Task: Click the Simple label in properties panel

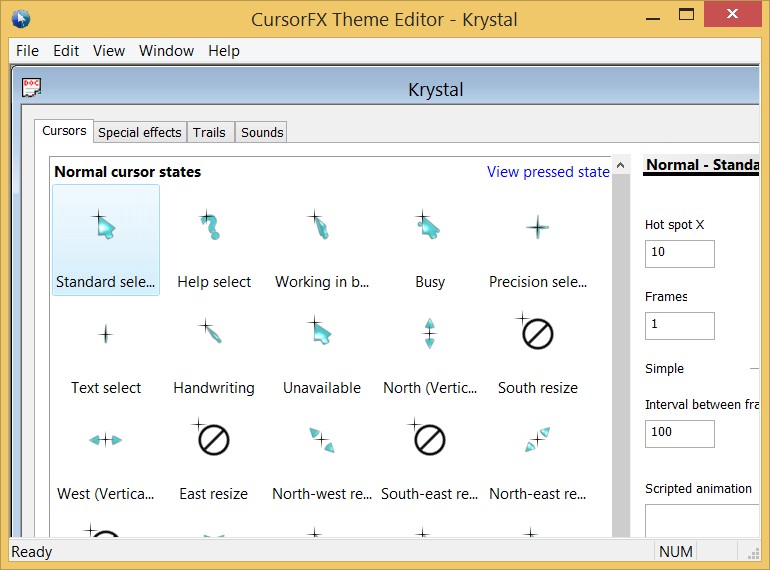Action: [664, 369]
